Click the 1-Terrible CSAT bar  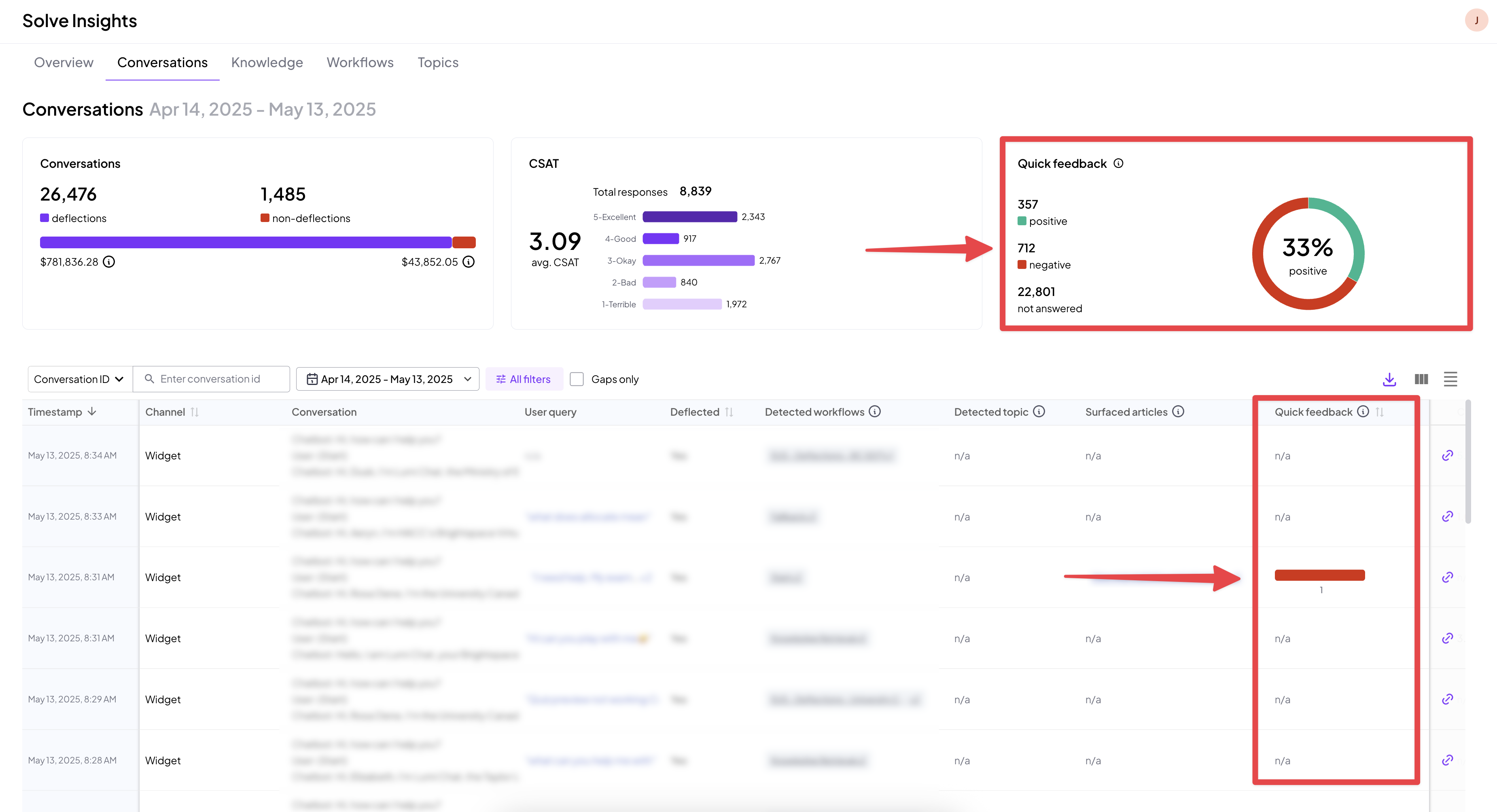[x=682, y=304]
